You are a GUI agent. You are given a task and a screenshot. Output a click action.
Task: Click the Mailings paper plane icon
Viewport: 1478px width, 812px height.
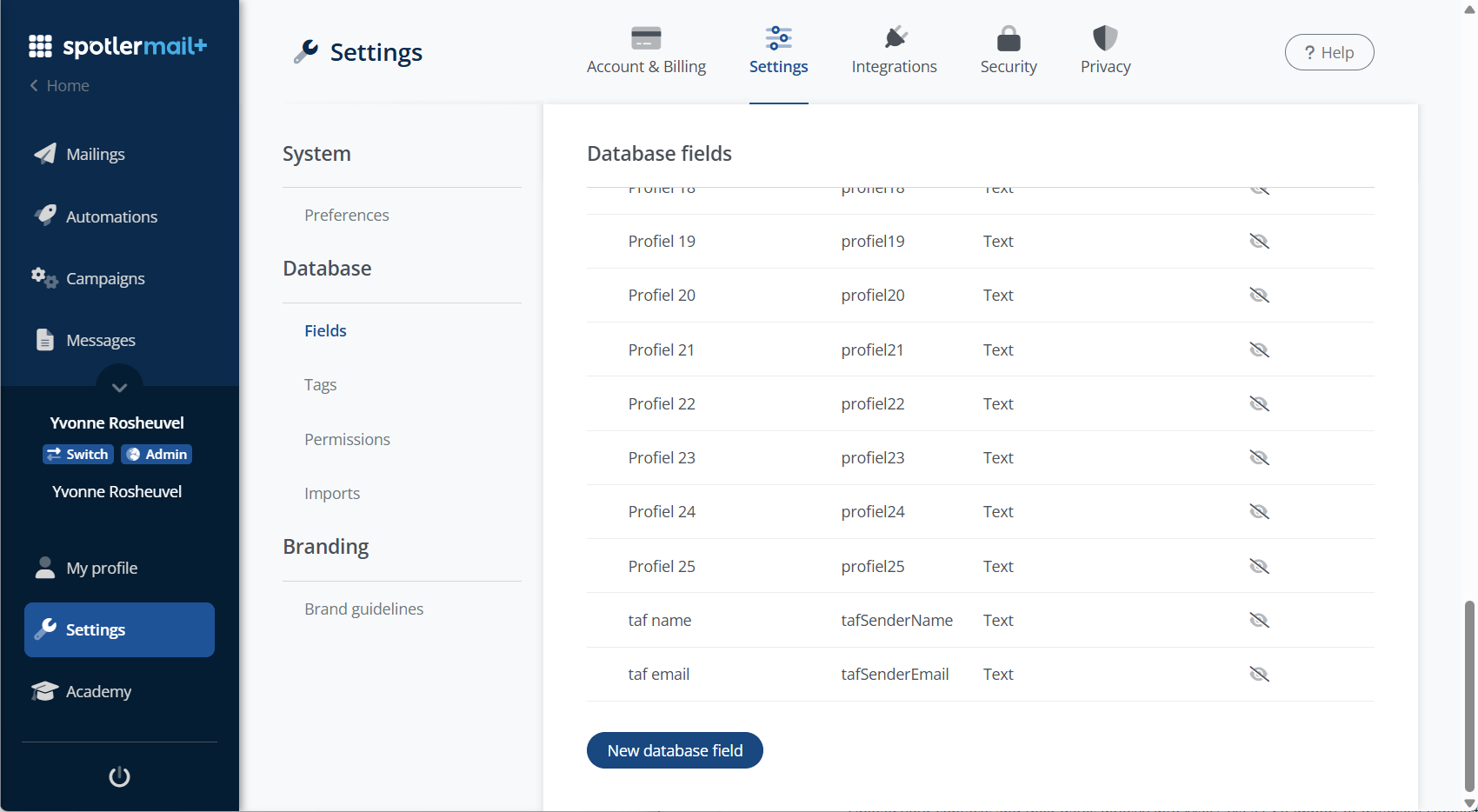(44, 154)
